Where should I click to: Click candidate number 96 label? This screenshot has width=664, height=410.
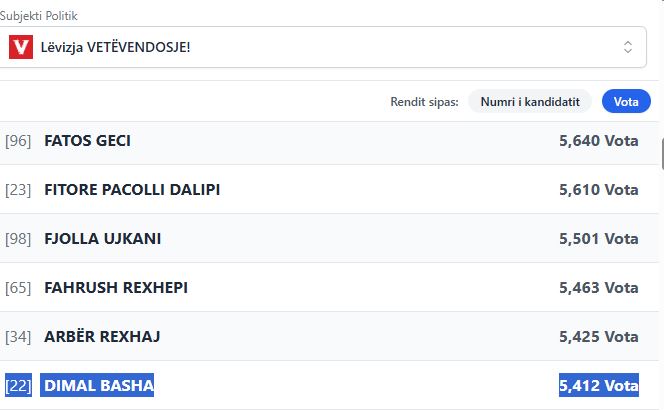[18, 141]
